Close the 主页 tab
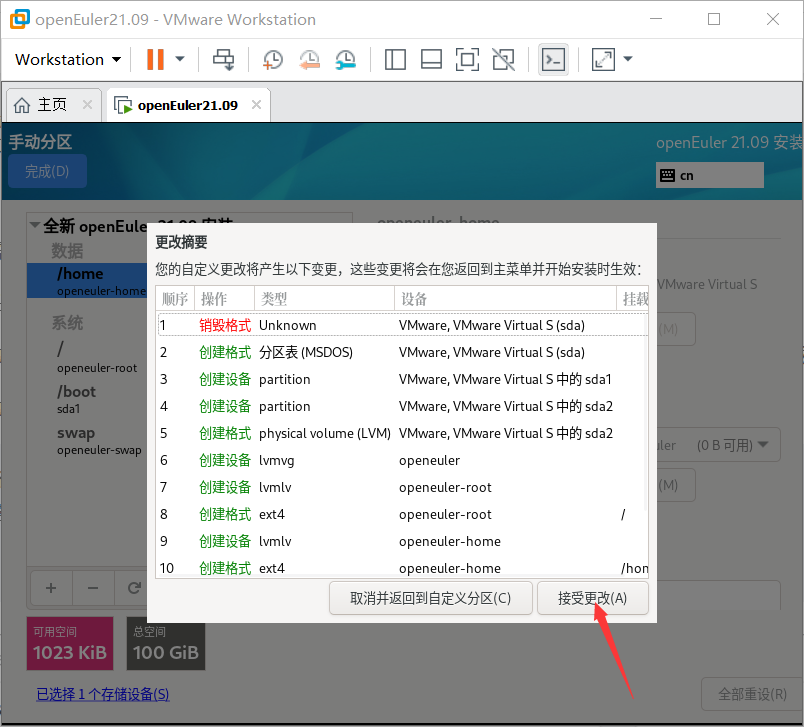Viewport: 804px width, 727px height. (x=88, y=105)
